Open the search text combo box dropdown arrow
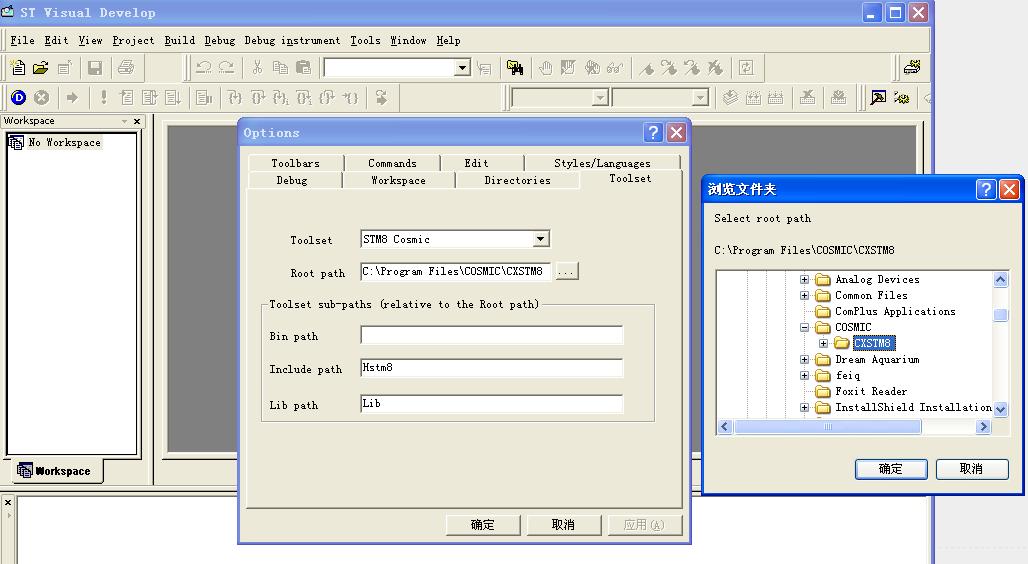The width and height of the screenshot is (1028, 564). tap(462, 68)
